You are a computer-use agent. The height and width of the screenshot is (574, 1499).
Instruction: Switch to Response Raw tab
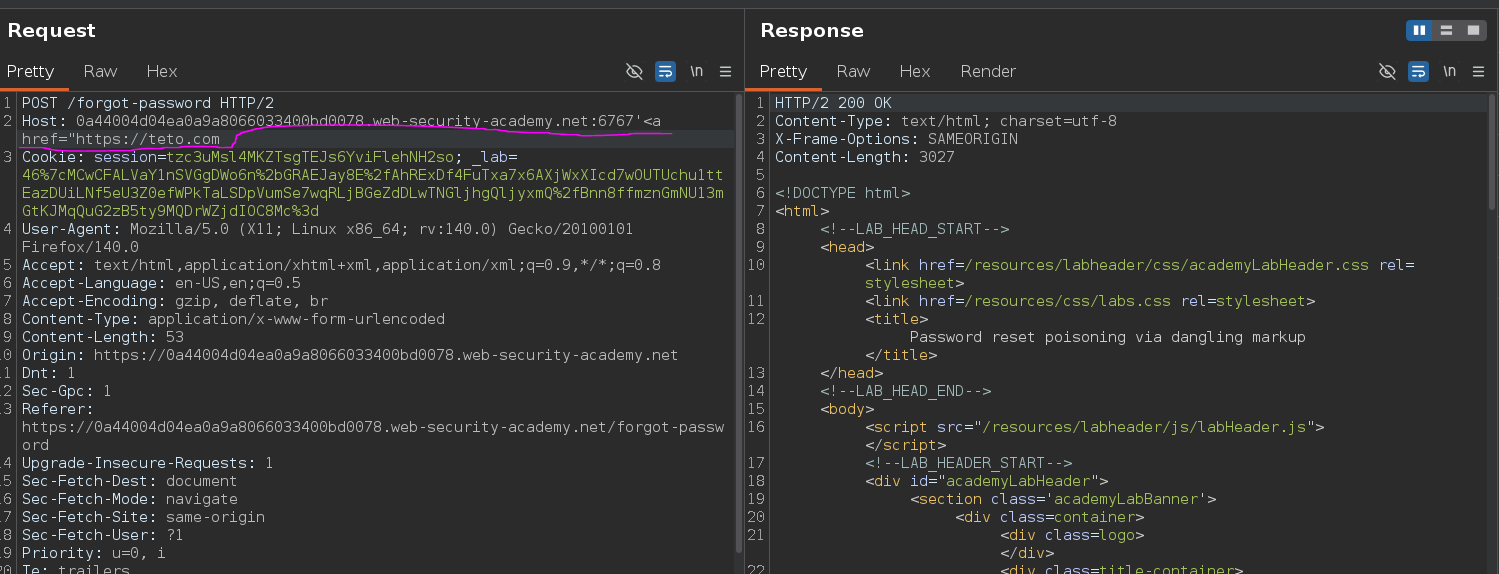pyautogui.click(x=853, y=71)
